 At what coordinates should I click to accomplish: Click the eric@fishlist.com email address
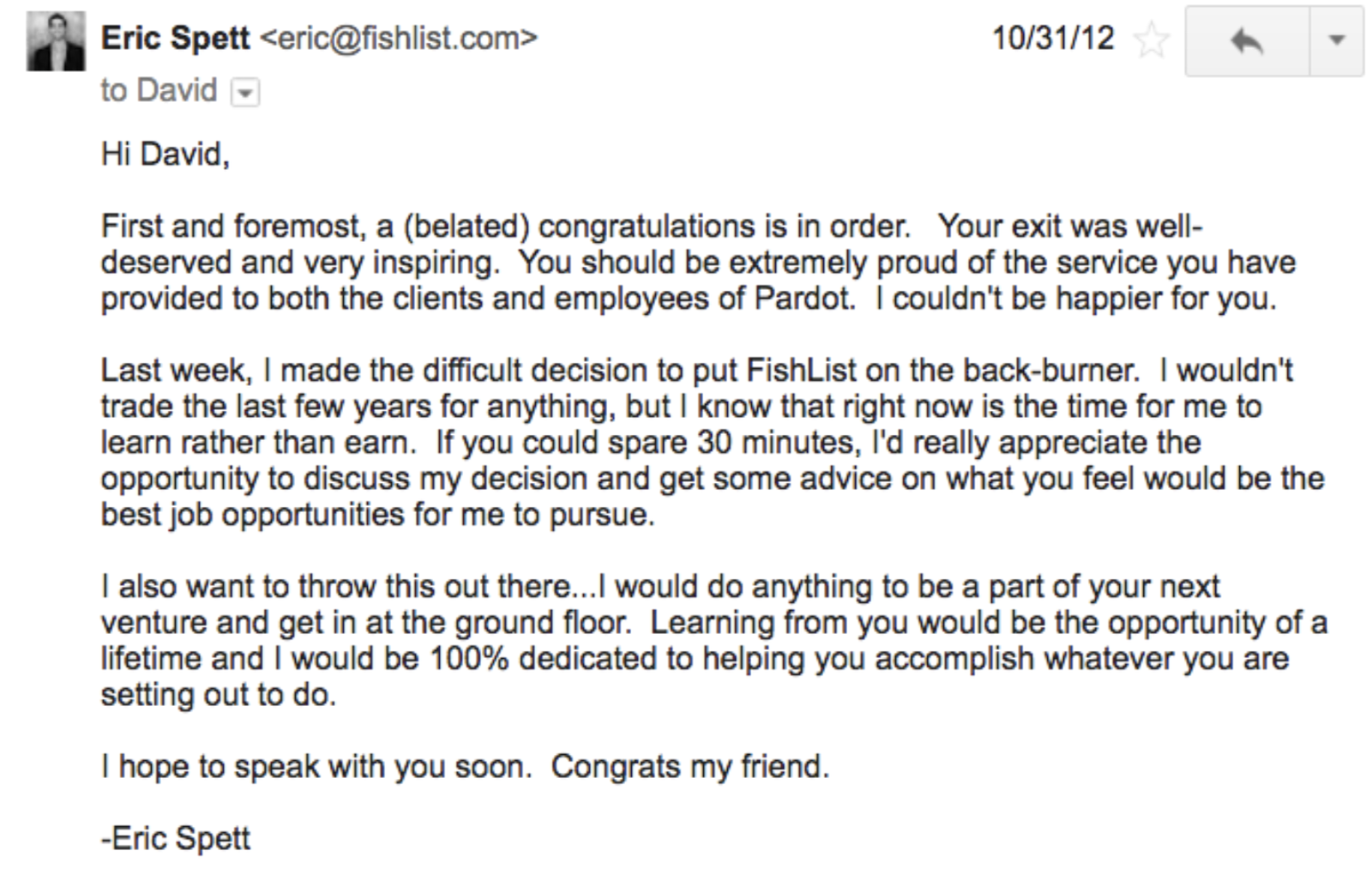(398, 38)
